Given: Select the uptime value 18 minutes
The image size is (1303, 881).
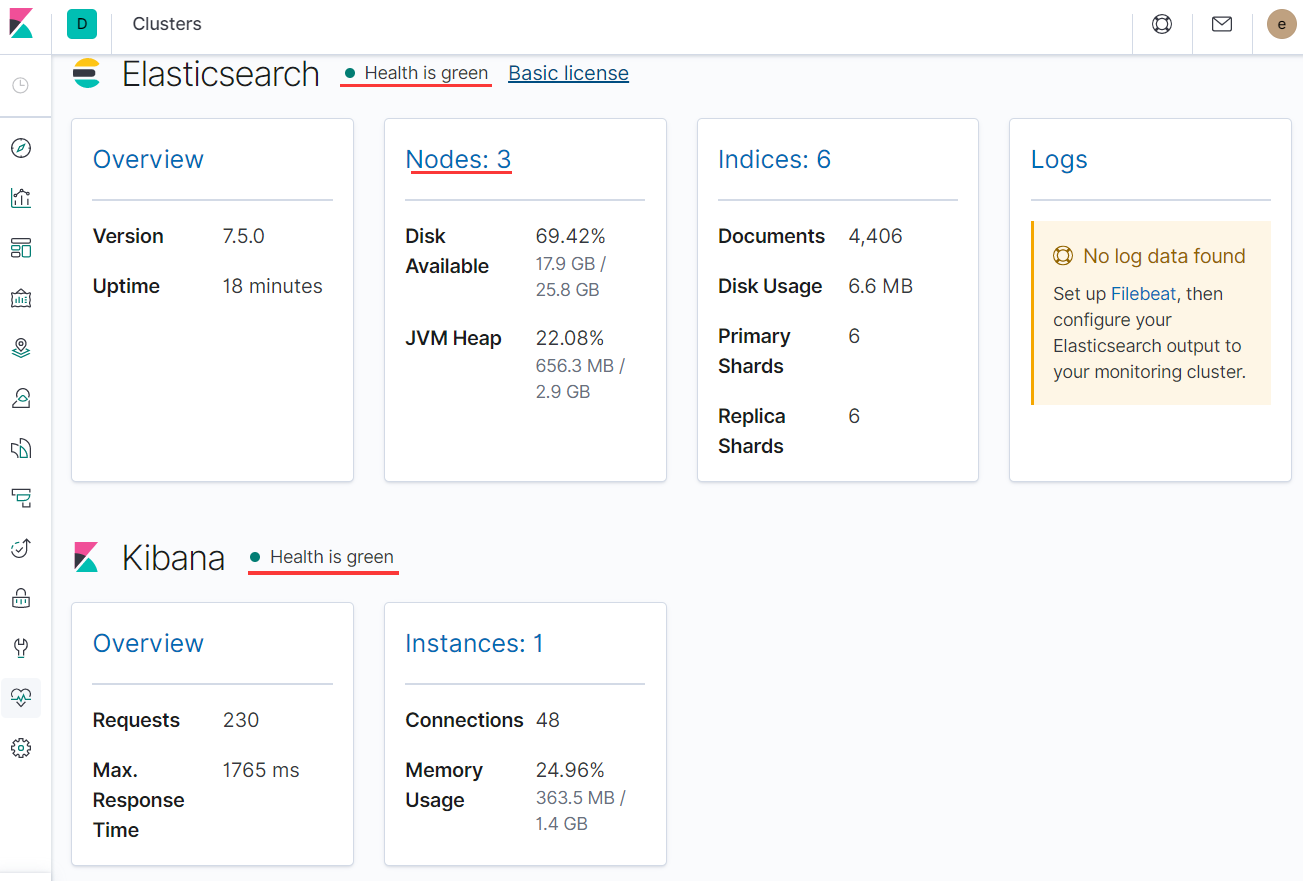Looking at the screenshot, I should tap(272, 286).
